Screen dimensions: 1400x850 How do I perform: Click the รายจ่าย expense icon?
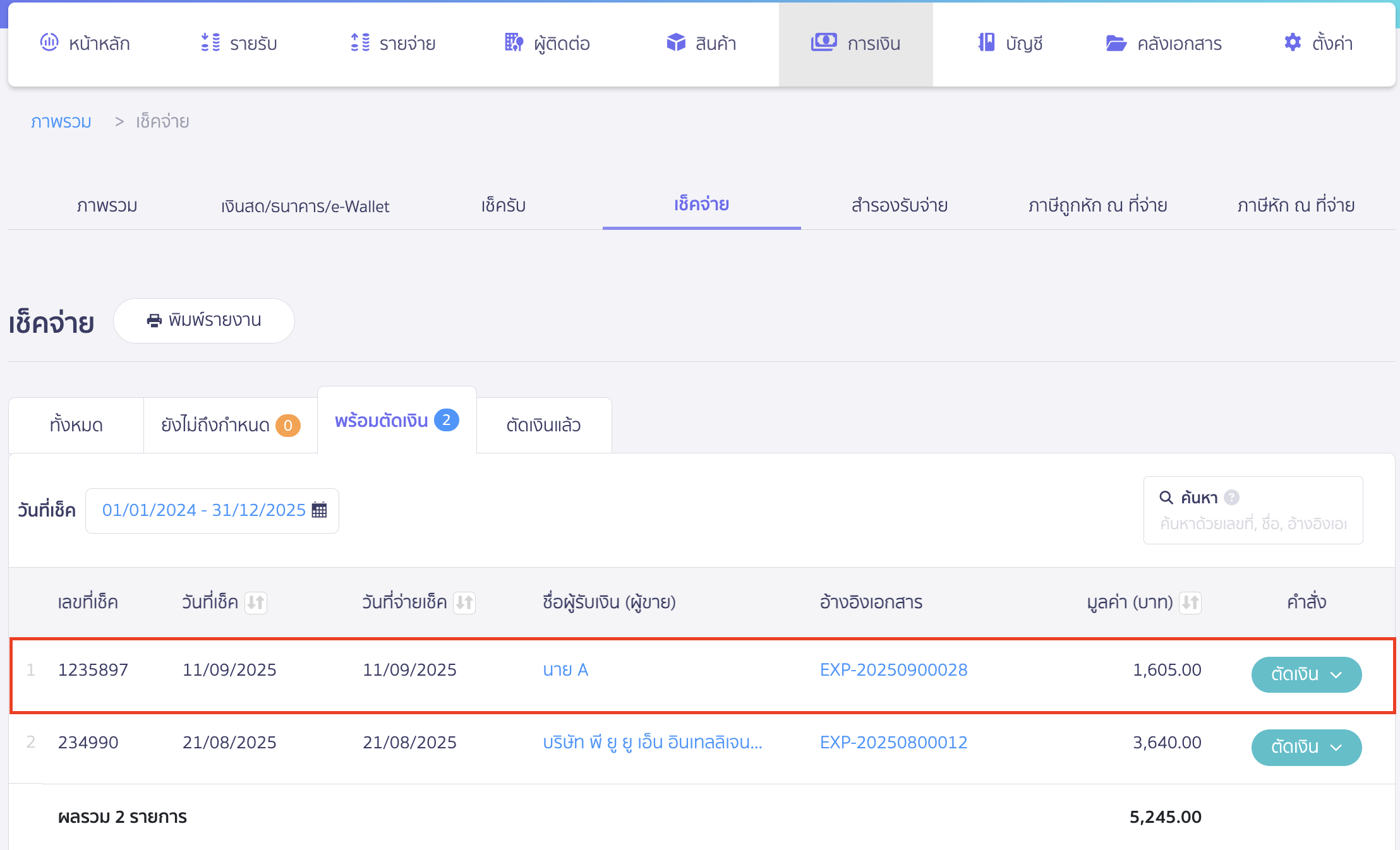click(360, 42)
